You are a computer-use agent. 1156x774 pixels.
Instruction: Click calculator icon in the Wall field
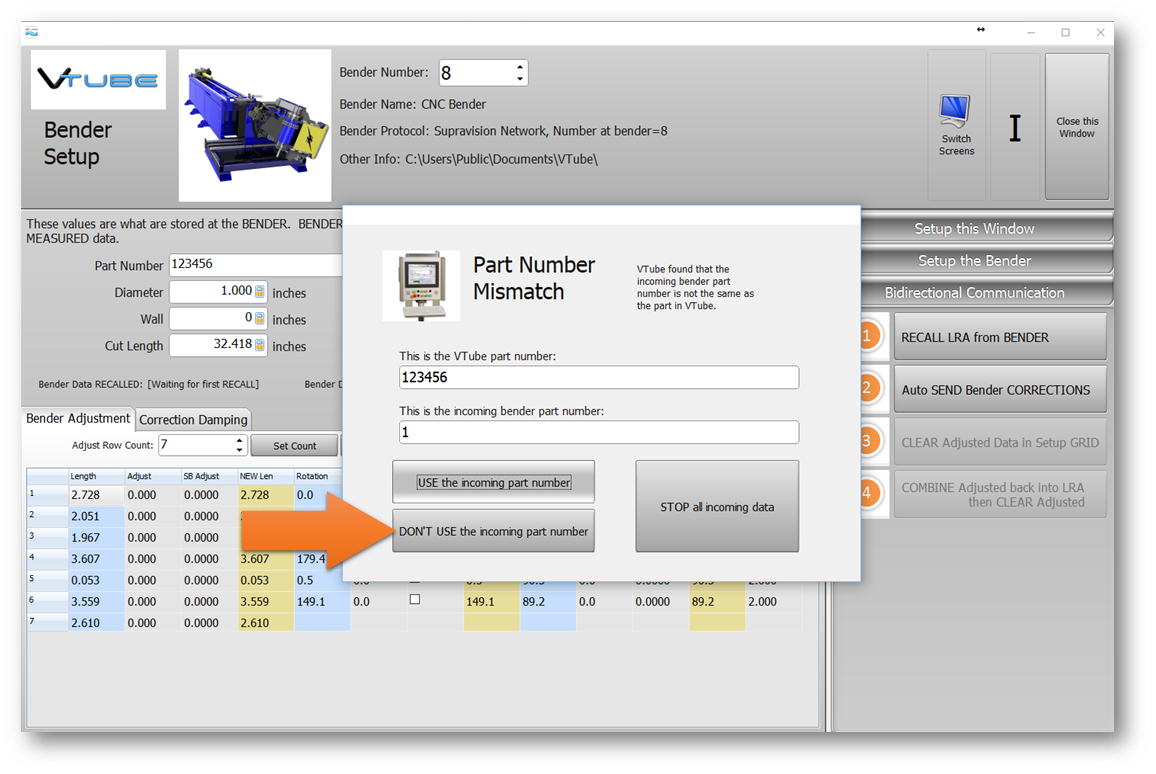[x=260, y=319]
